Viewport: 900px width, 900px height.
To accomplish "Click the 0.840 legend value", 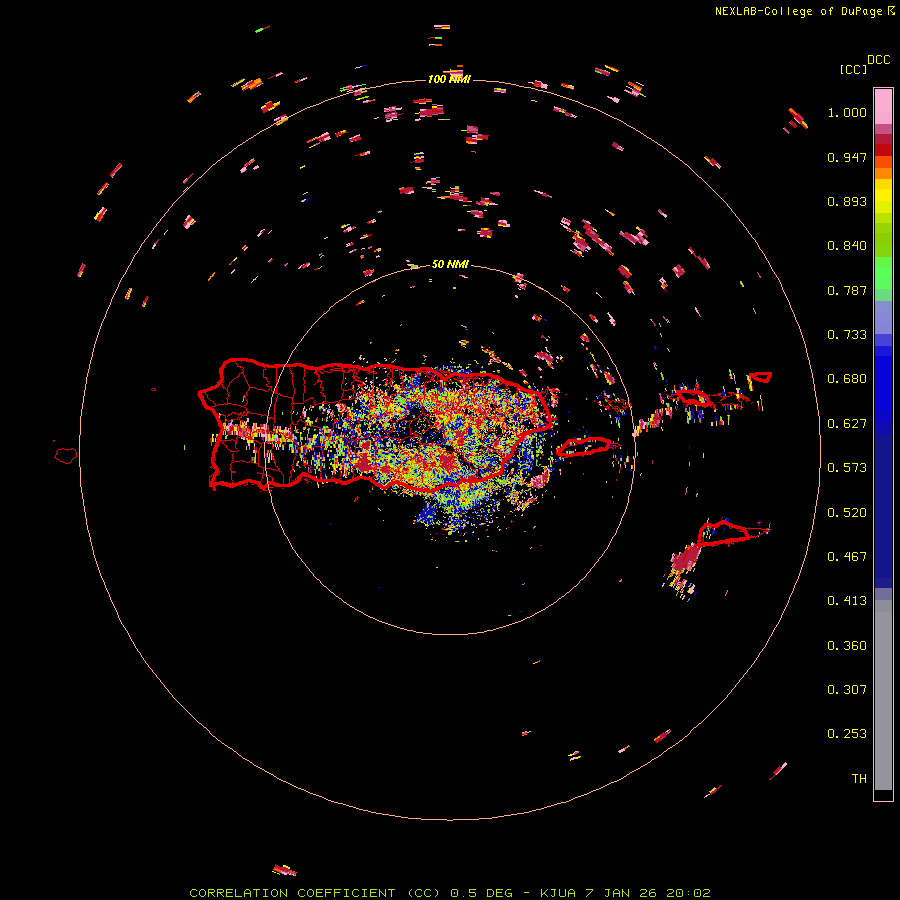I will tap(847, 246).
